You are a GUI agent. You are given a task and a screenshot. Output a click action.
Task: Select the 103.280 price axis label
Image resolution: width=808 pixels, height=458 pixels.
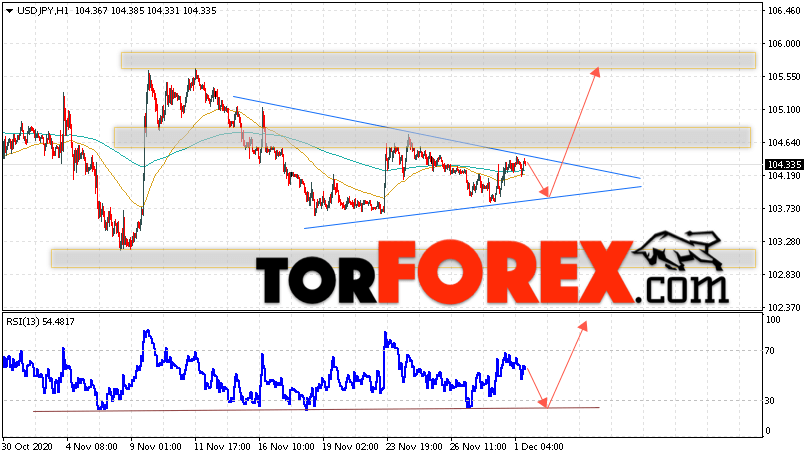point(784,242)
